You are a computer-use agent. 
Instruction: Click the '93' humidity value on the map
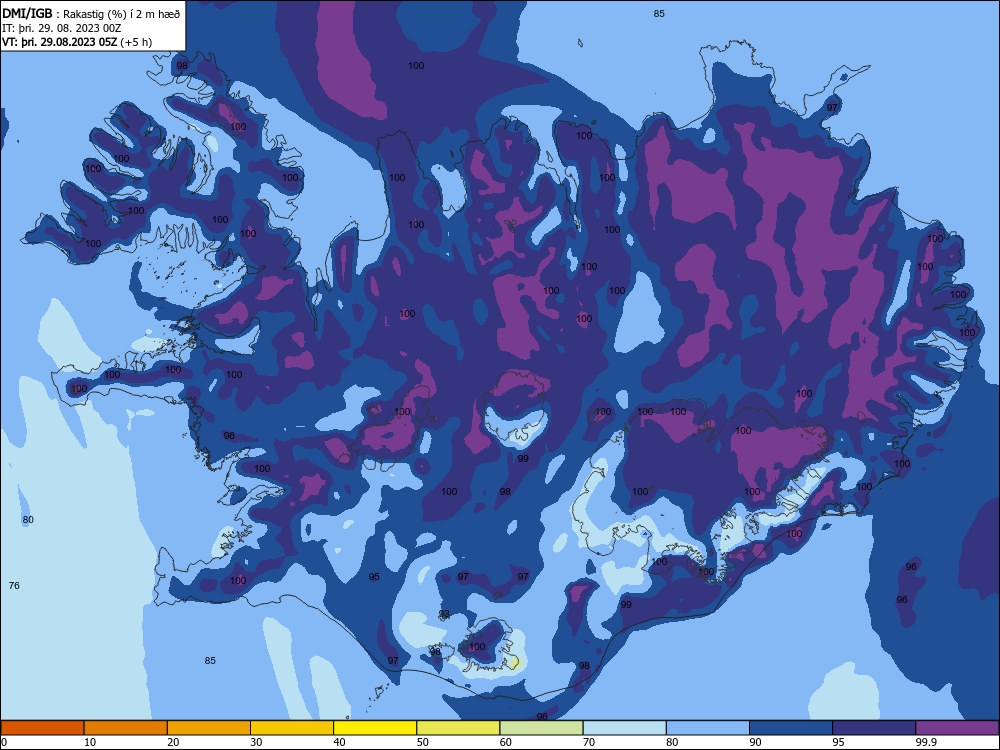[x=444, y=614]
